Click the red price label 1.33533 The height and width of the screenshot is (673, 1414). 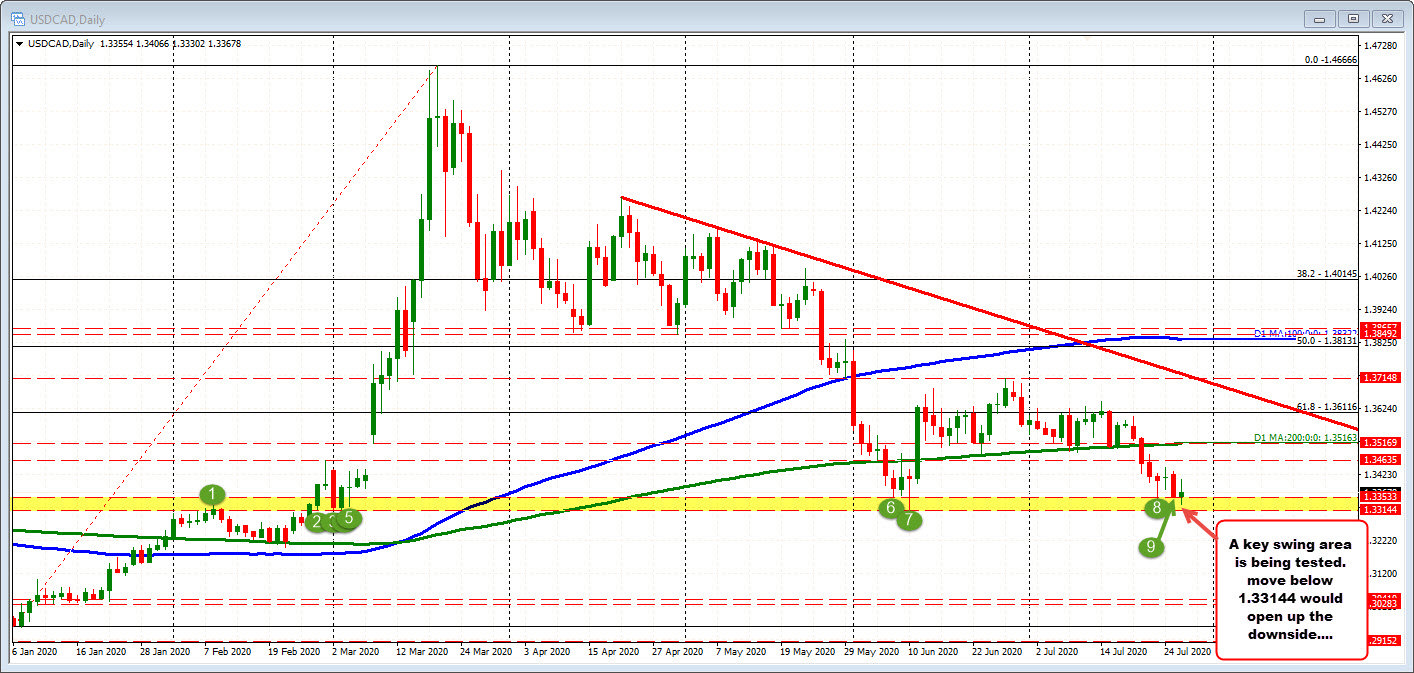click(x=1380, y=497)
